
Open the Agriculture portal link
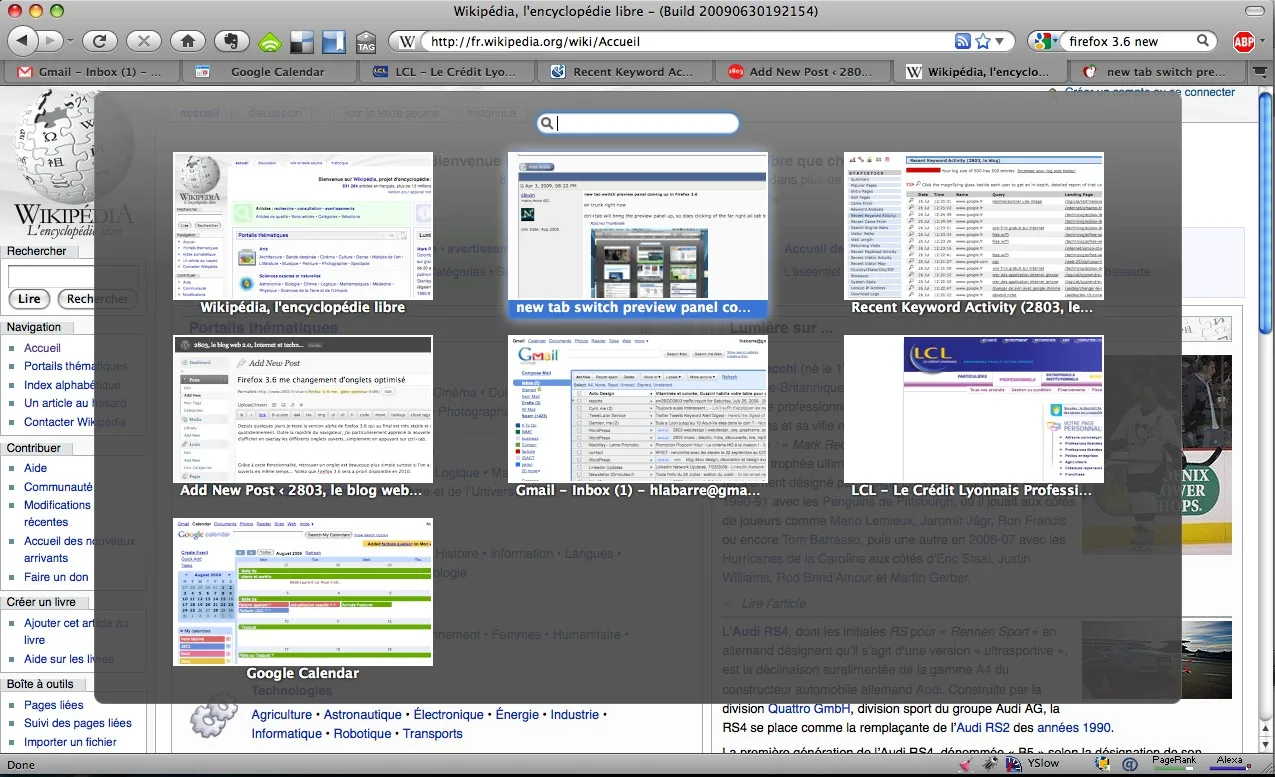pos(282,715)
